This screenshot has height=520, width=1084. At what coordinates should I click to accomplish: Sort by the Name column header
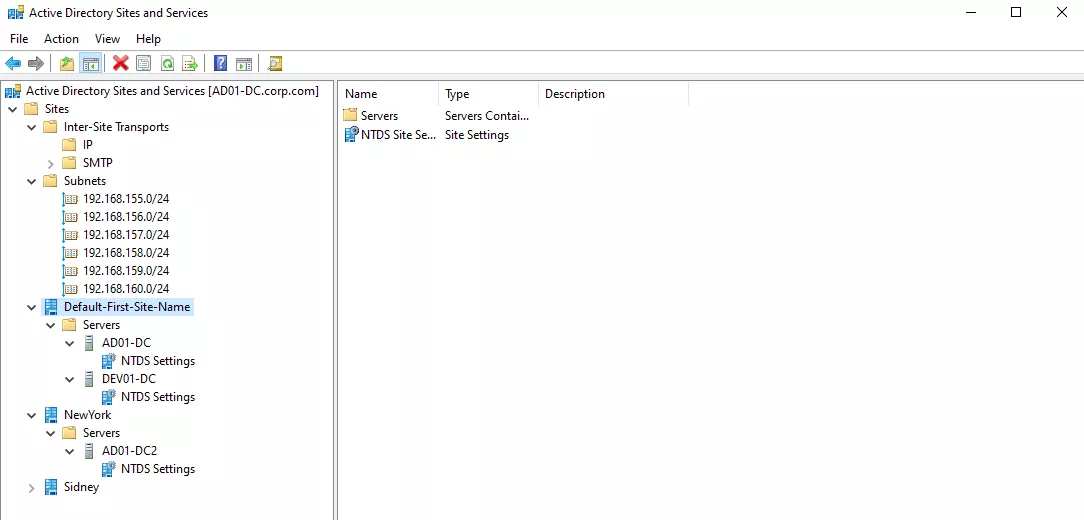click(389, 94)
